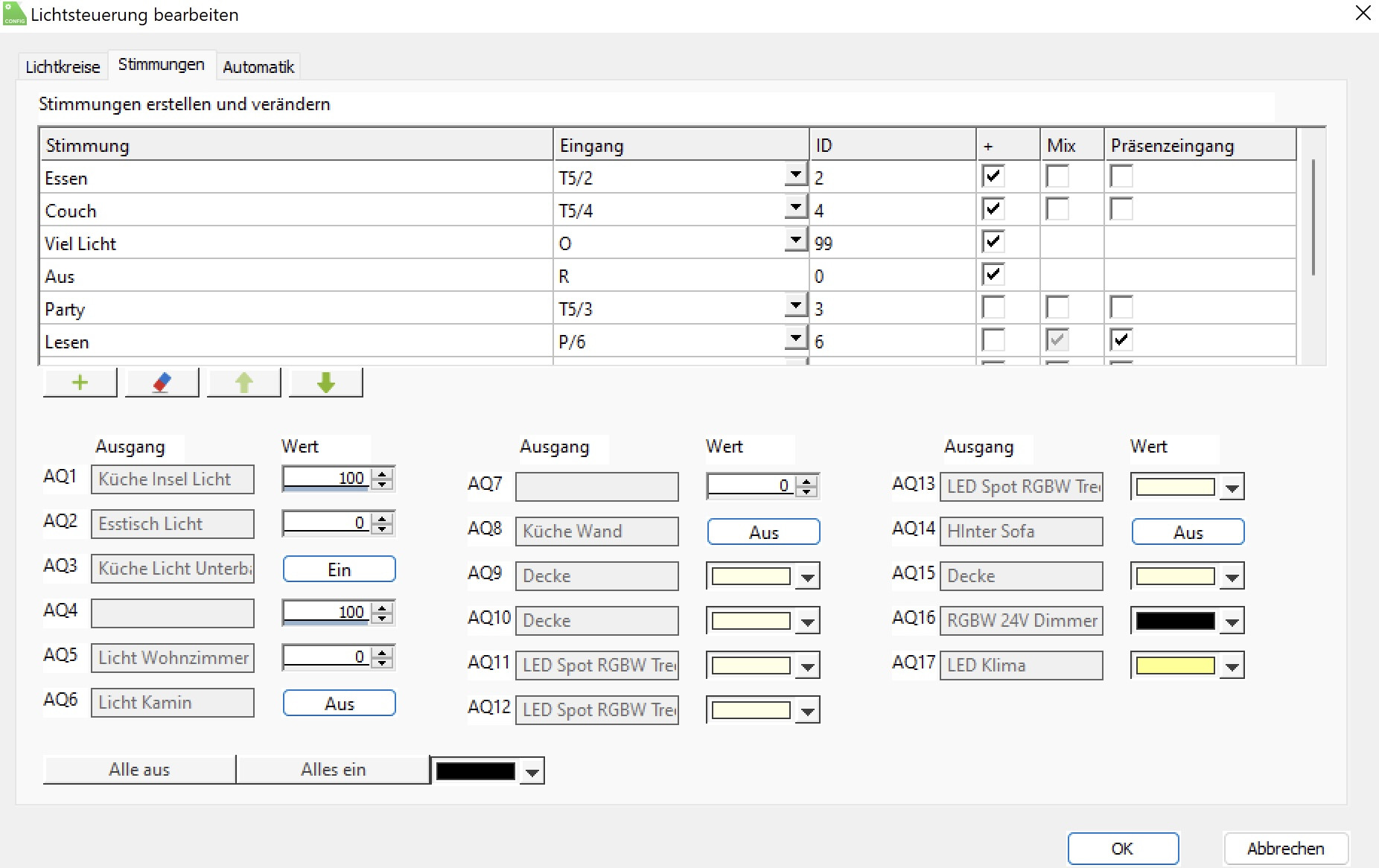The height and width of the screenshot is (868, 1379).
Task: Decrease AQ5 Licht Wohnzimmer value spinner
Action: tap(383, 663)
